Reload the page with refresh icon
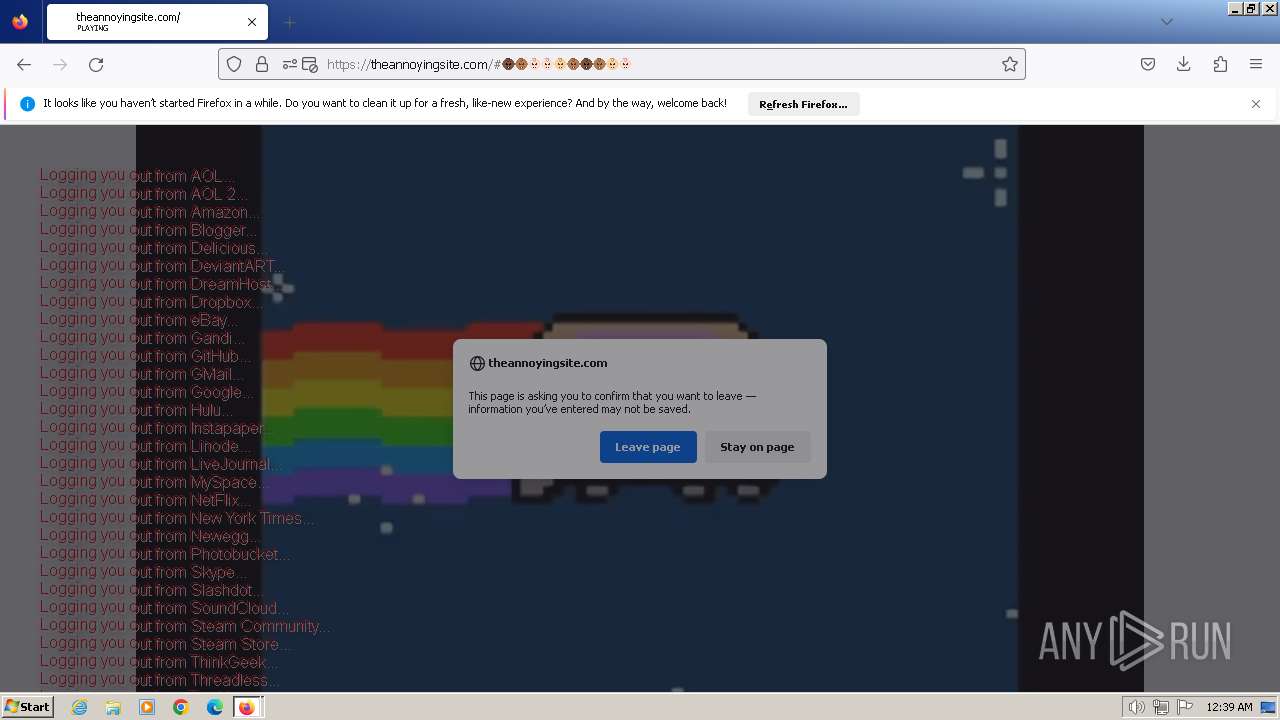This screenshot has width=1280, height=720. coord(96,64)
